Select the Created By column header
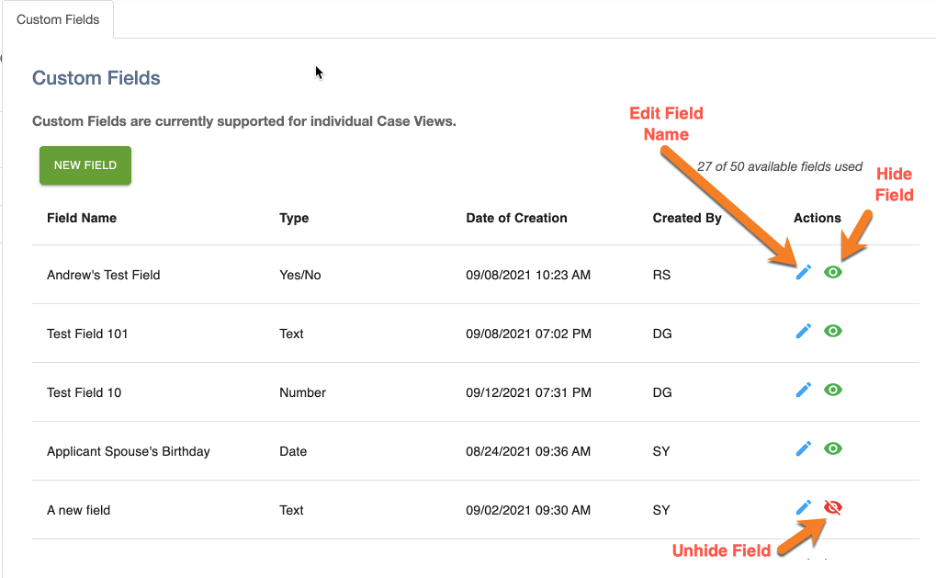Viewport: 936px width, 578px height. pos(687,218)
